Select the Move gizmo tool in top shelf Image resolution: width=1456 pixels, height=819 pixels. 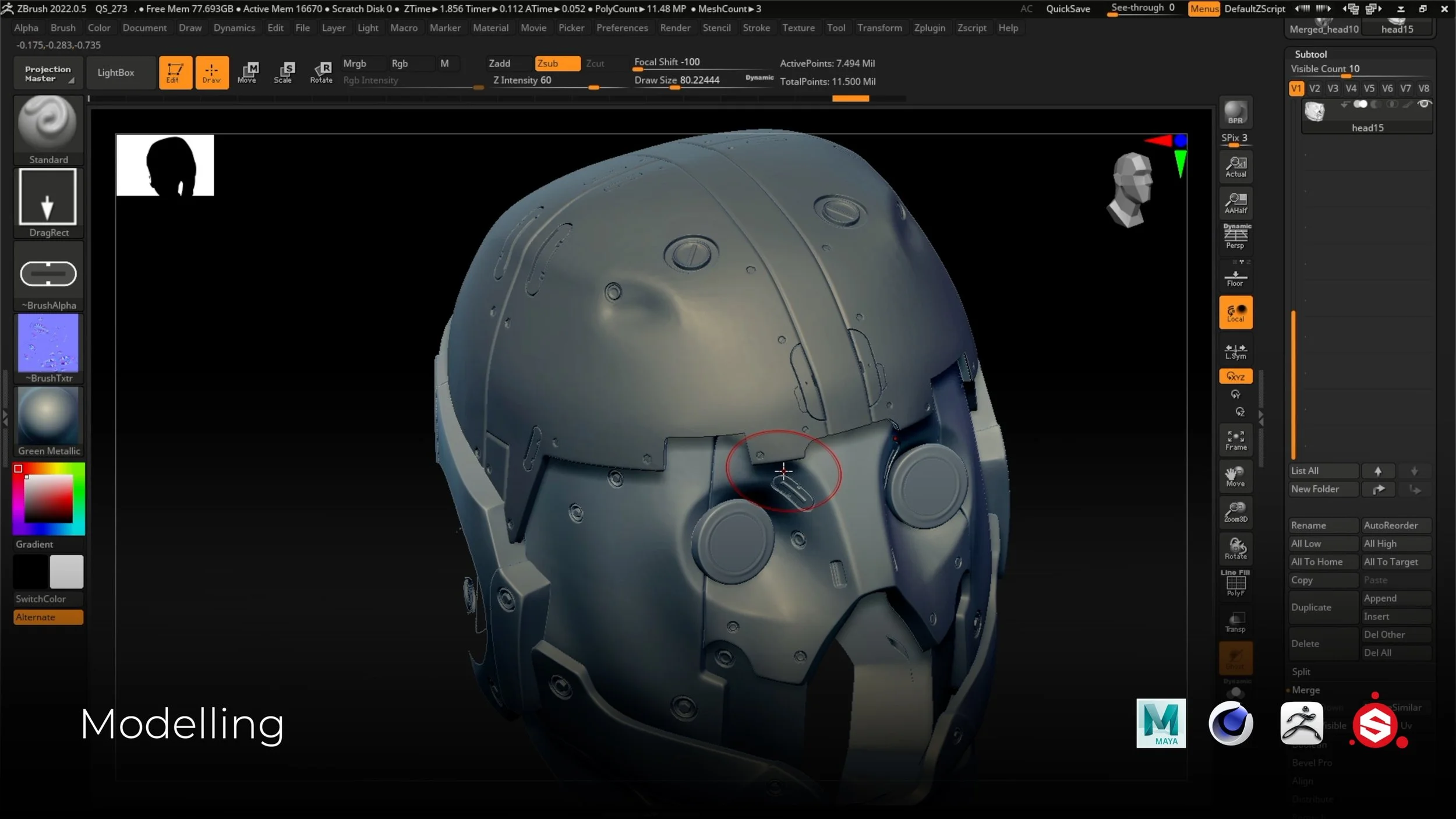pyautogui.click(x=248, y=72)
